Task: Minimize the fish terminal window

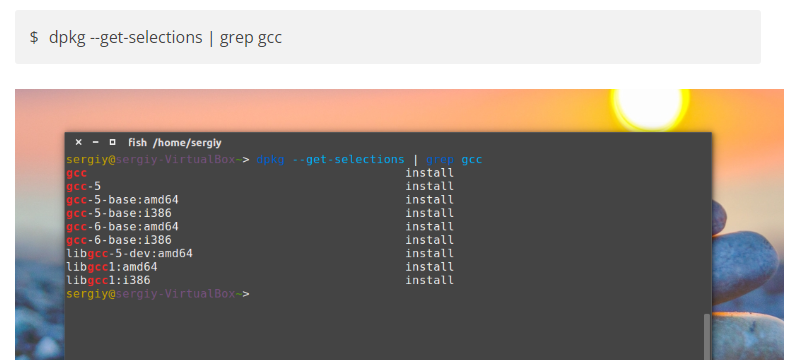Action: (95, 142)
